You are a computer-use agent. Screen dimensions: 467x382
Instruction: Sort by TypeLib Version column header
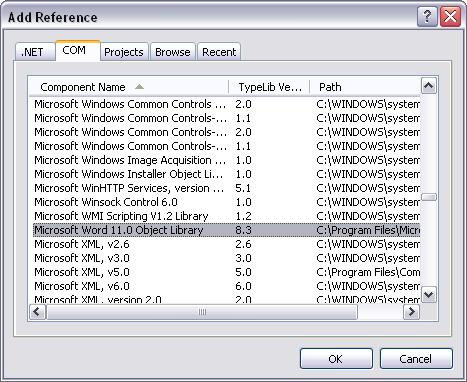pos(269,87)
